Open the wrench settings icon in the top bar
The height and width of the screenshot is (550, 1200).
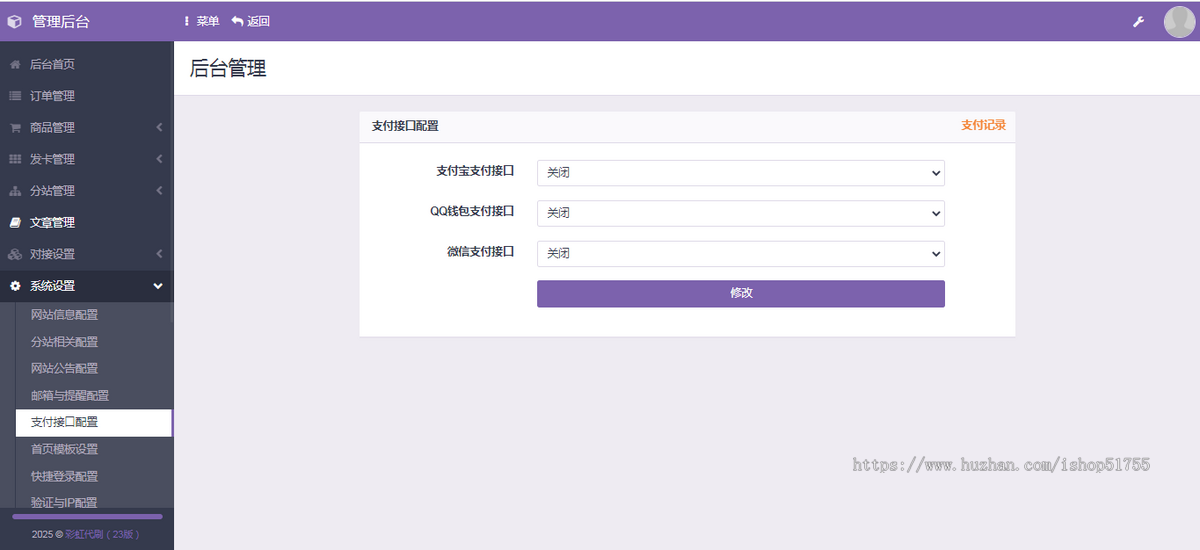[1138, 22]
